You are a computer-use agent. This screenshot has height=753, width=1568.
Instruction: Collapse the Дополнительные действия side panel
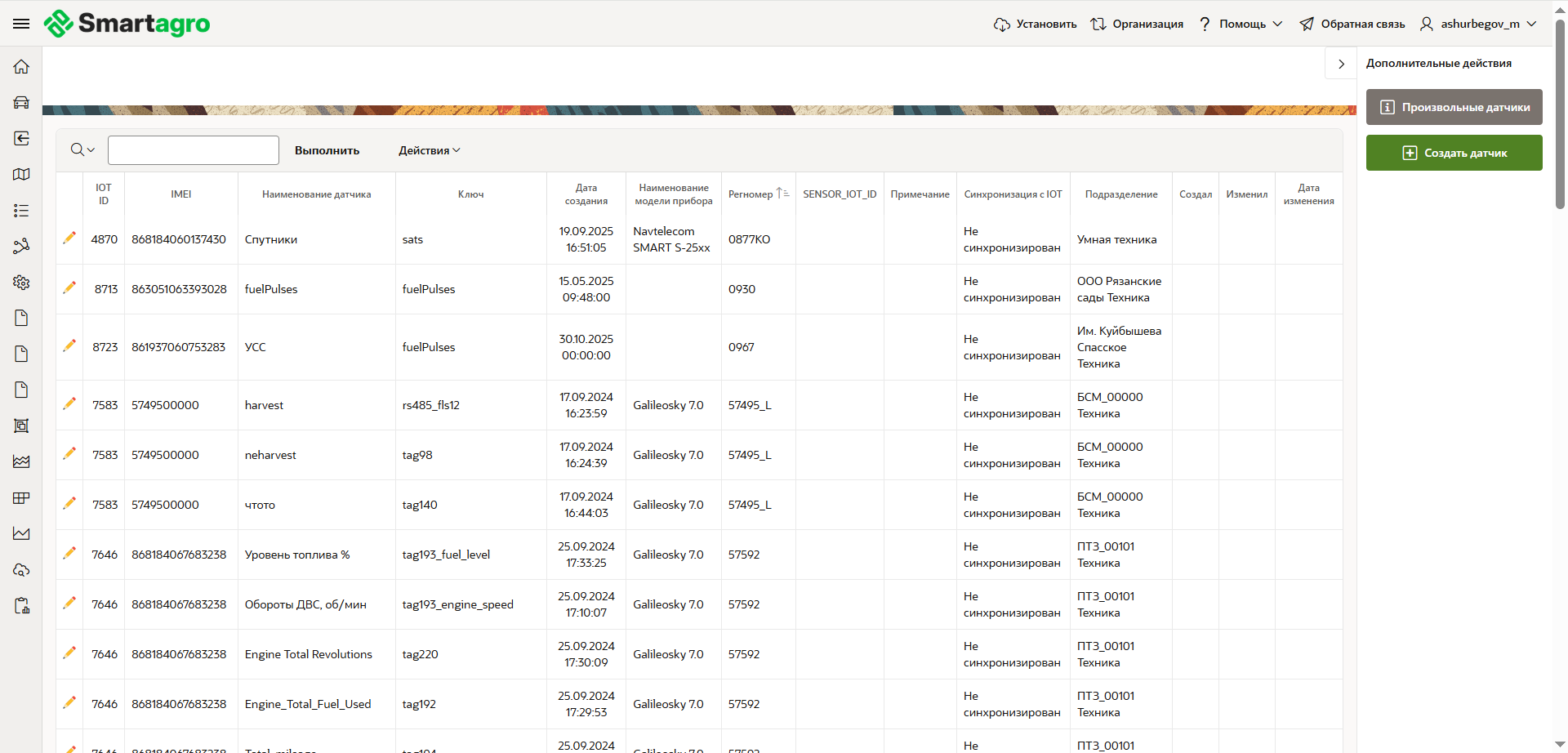(1341, 64)
